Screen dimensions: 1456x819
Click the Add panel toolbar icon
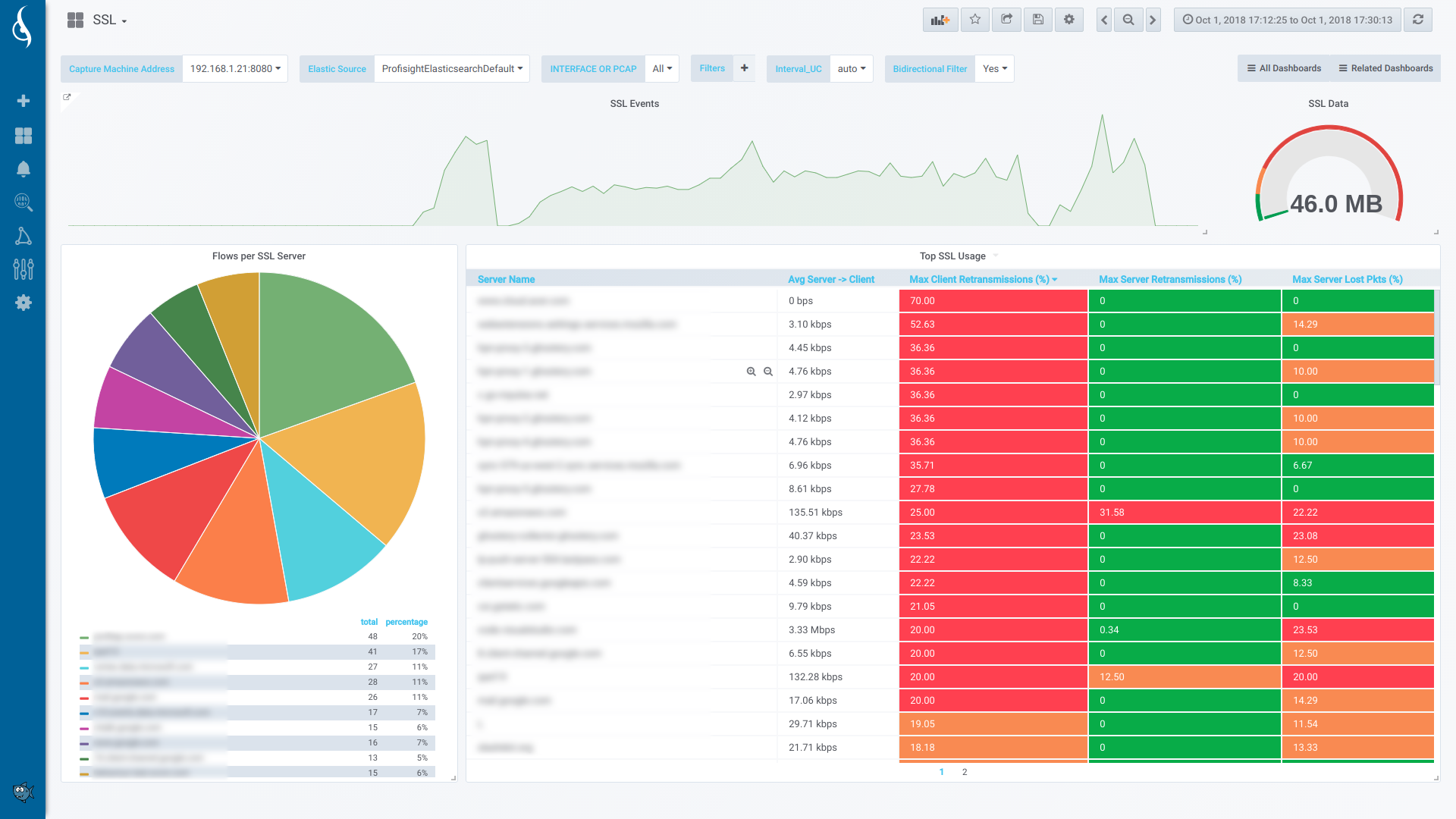tap(940, 20)
